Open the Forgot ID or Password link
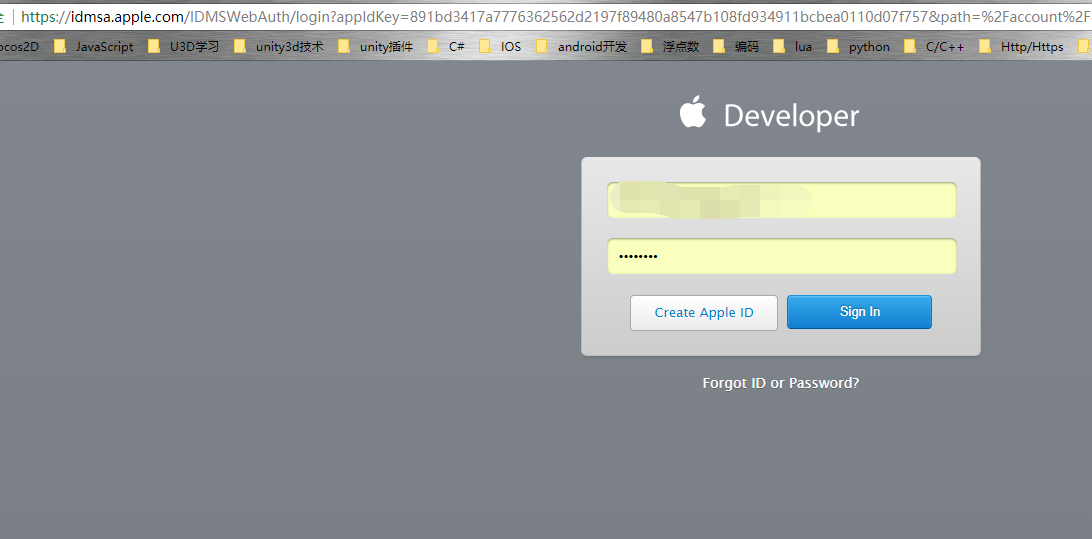 (x=781, y=383)
